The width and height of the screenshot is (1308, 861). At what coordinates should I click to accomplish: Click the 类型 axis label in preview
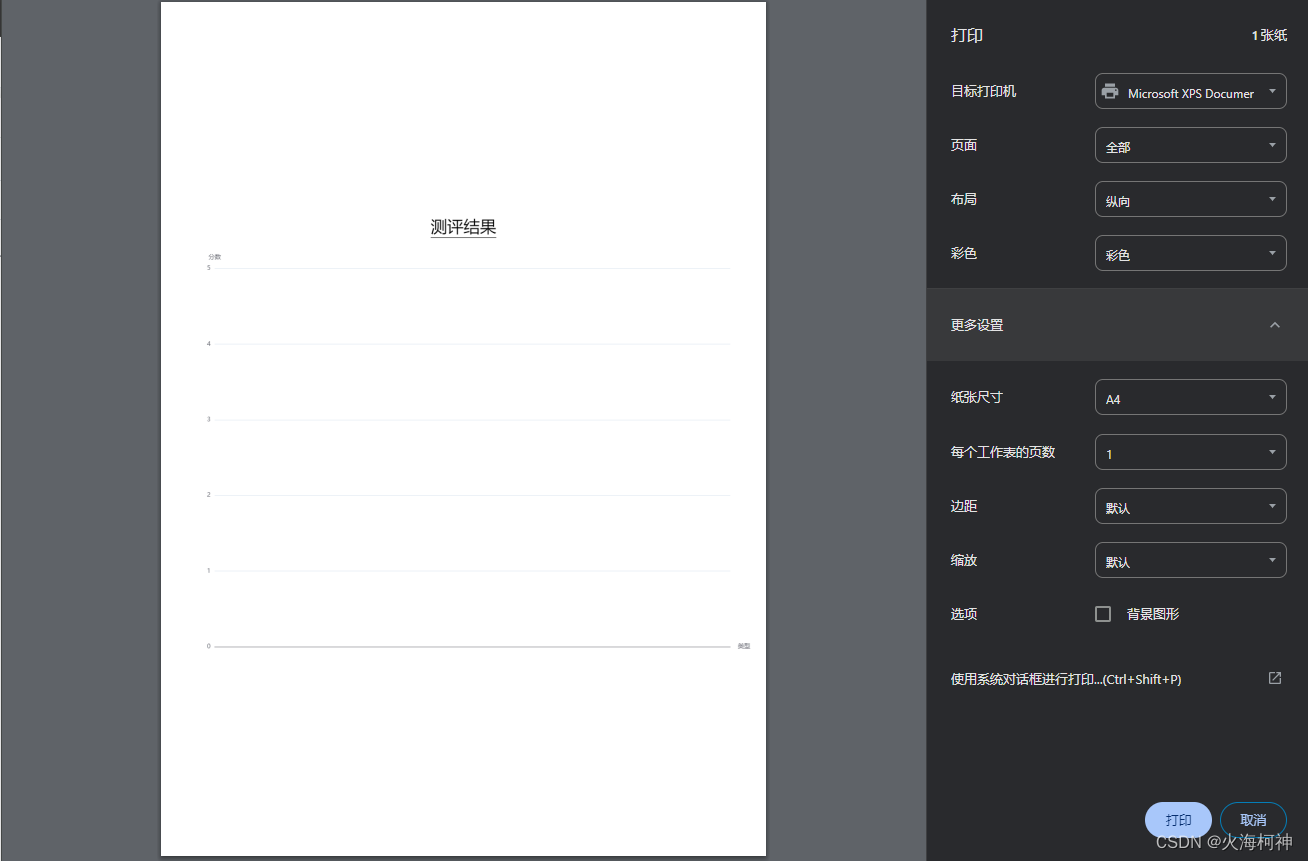click(x=744, y=646)
